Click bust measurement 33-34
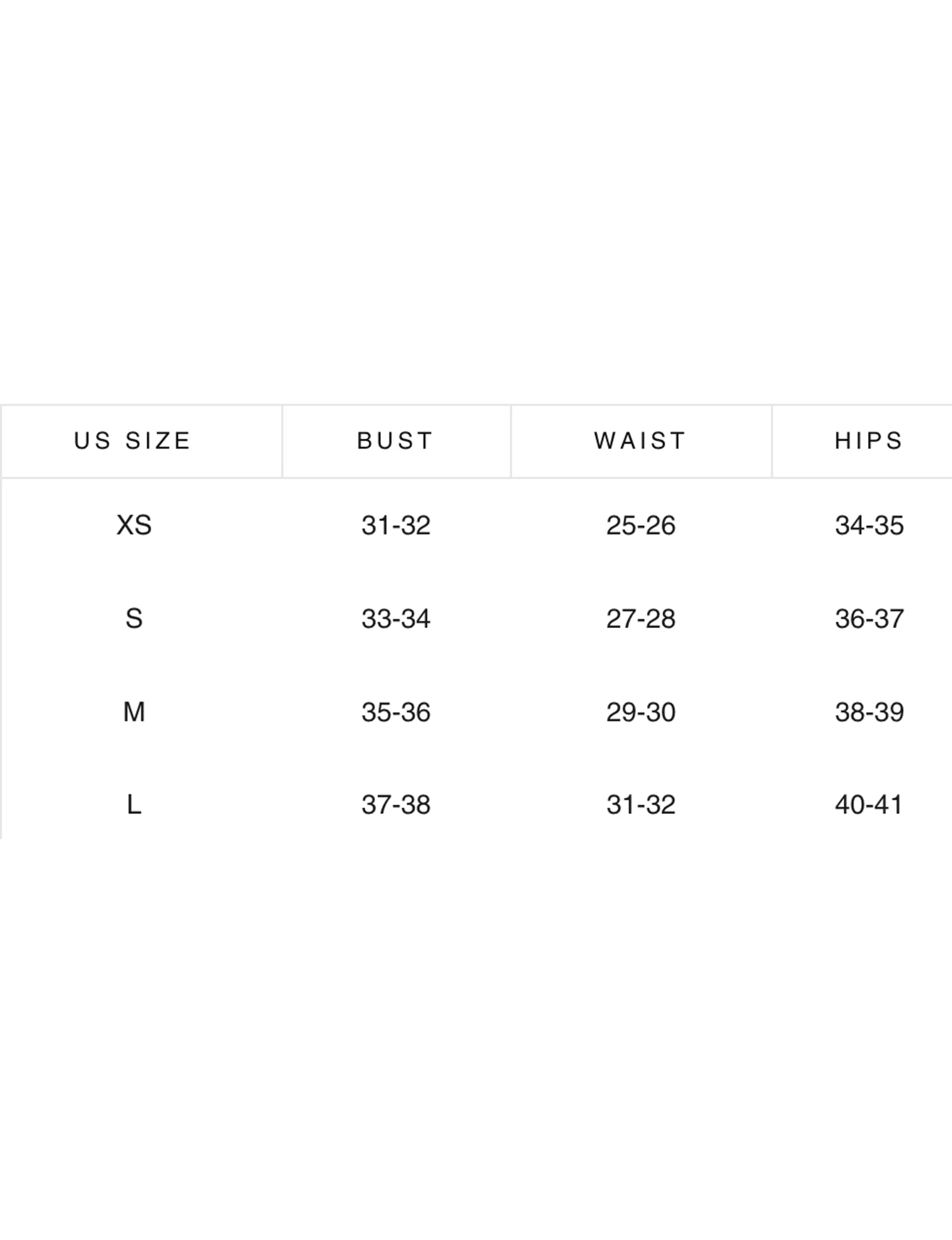 [x=396, y=619]
